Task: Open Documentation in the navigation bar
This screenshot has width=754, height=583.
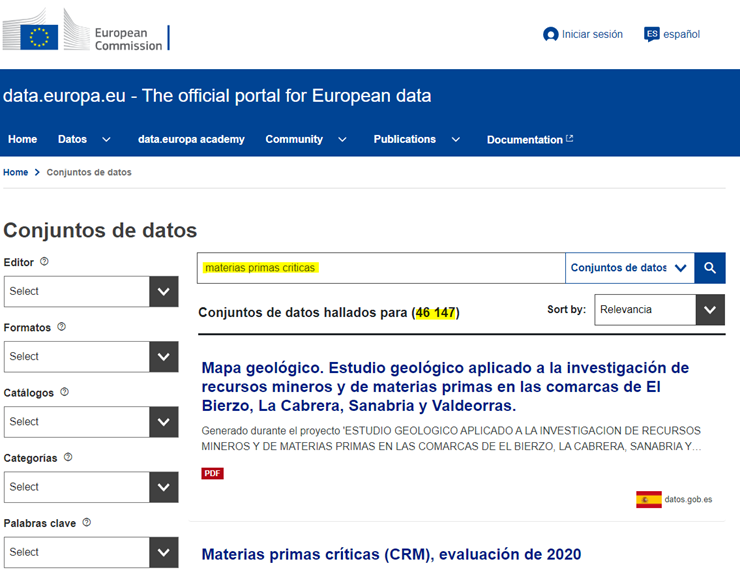Action: click(525, 139)
